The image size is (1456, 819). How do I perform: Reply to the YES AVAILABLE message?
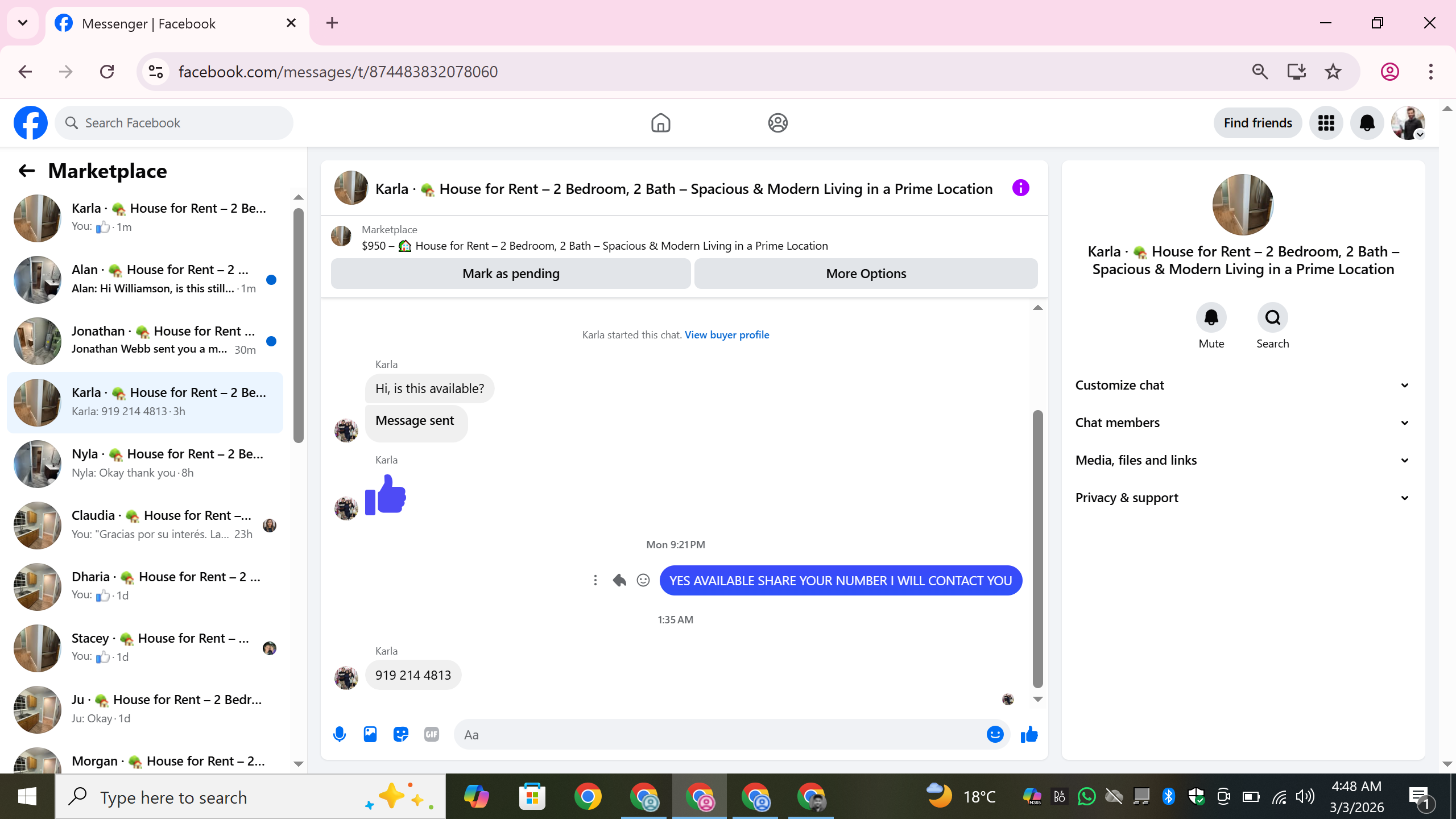click(619, 580)
